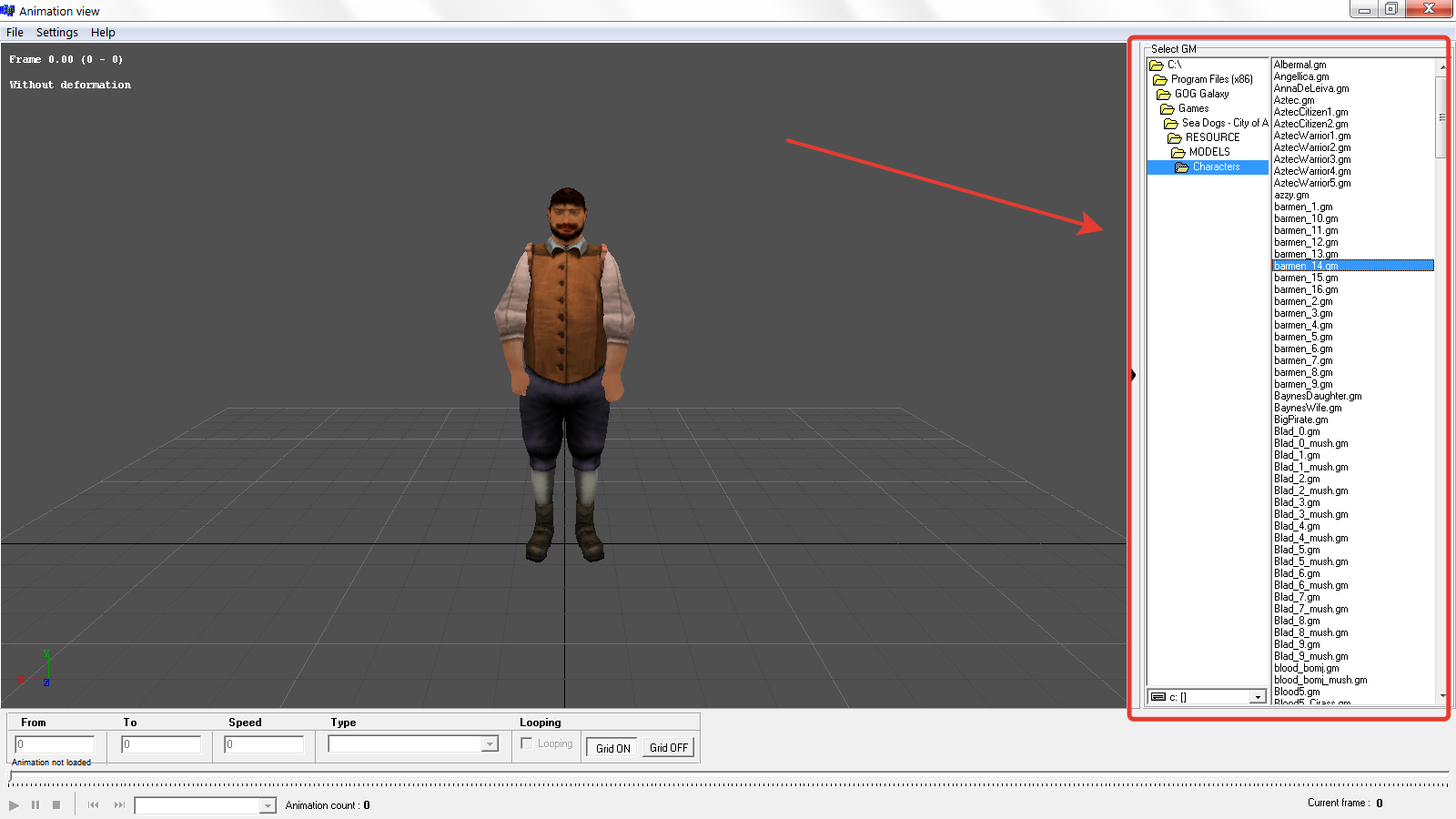Select Blad_9.gm model file
The image size is (1456, 819).
coord(1297,644)
